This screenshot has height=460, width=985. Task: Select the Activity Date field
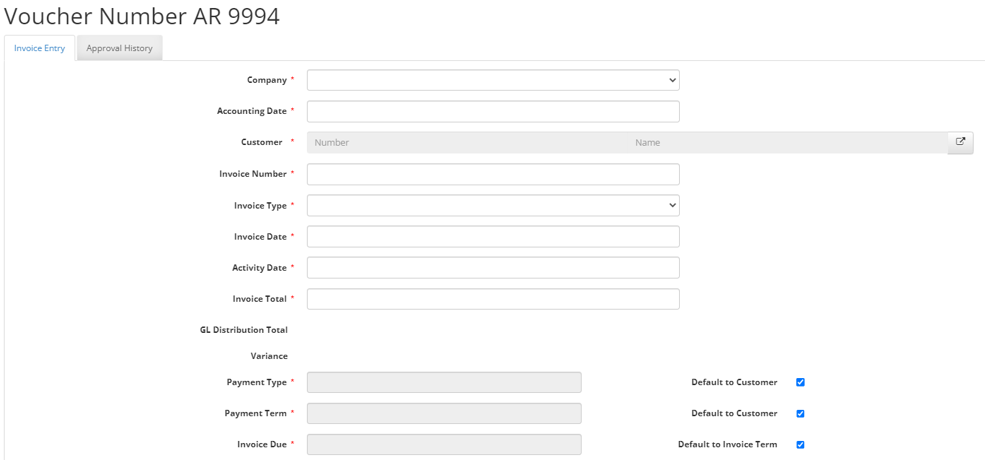click(x=493, y=268)
